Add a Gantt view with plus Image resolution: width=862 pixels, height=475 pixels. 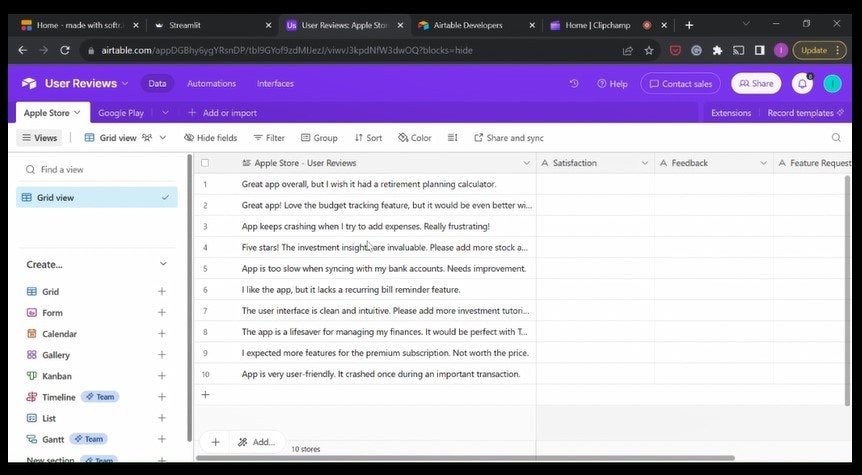162,439
